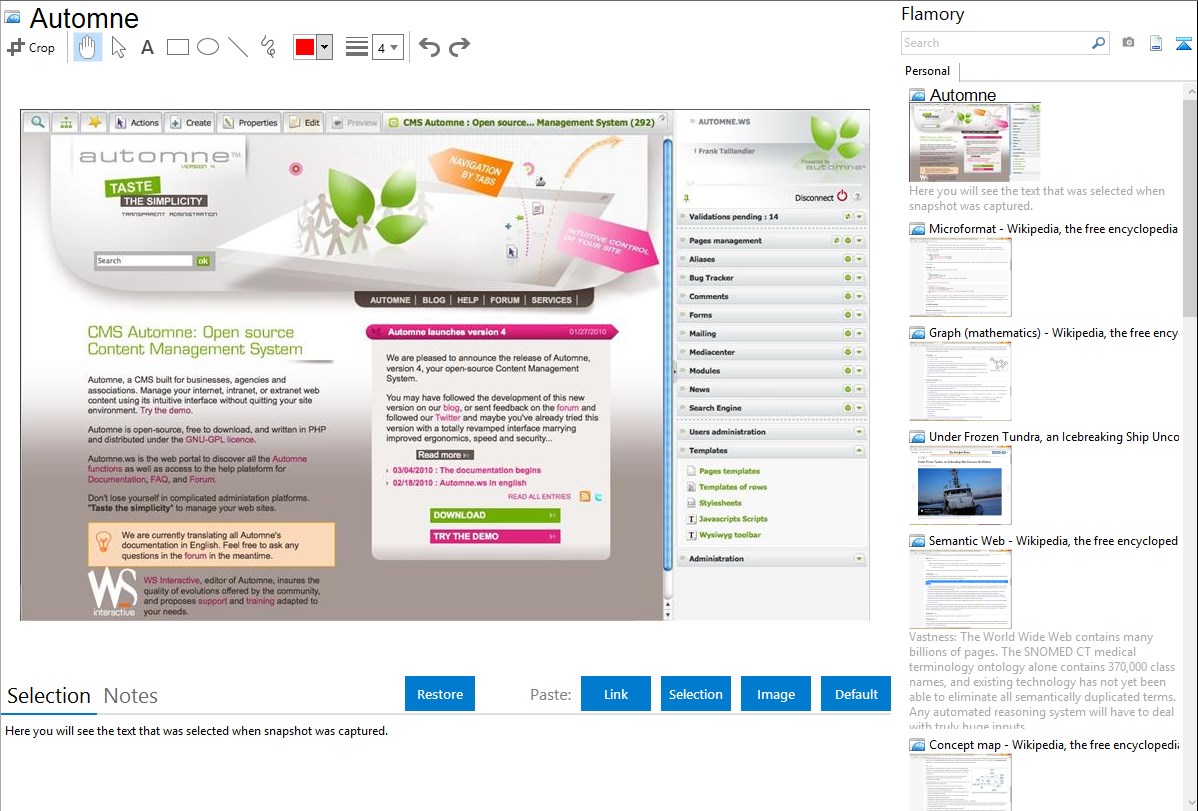Click the green circle icon on Bug Tracker row
Image resolution: width=1198 pixels, height=811 pixels.
847,277
